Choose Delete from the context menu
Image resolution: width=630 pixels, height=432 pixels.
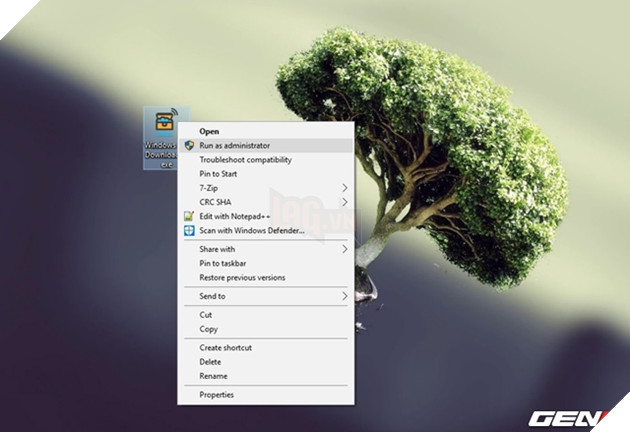point(266,362)
